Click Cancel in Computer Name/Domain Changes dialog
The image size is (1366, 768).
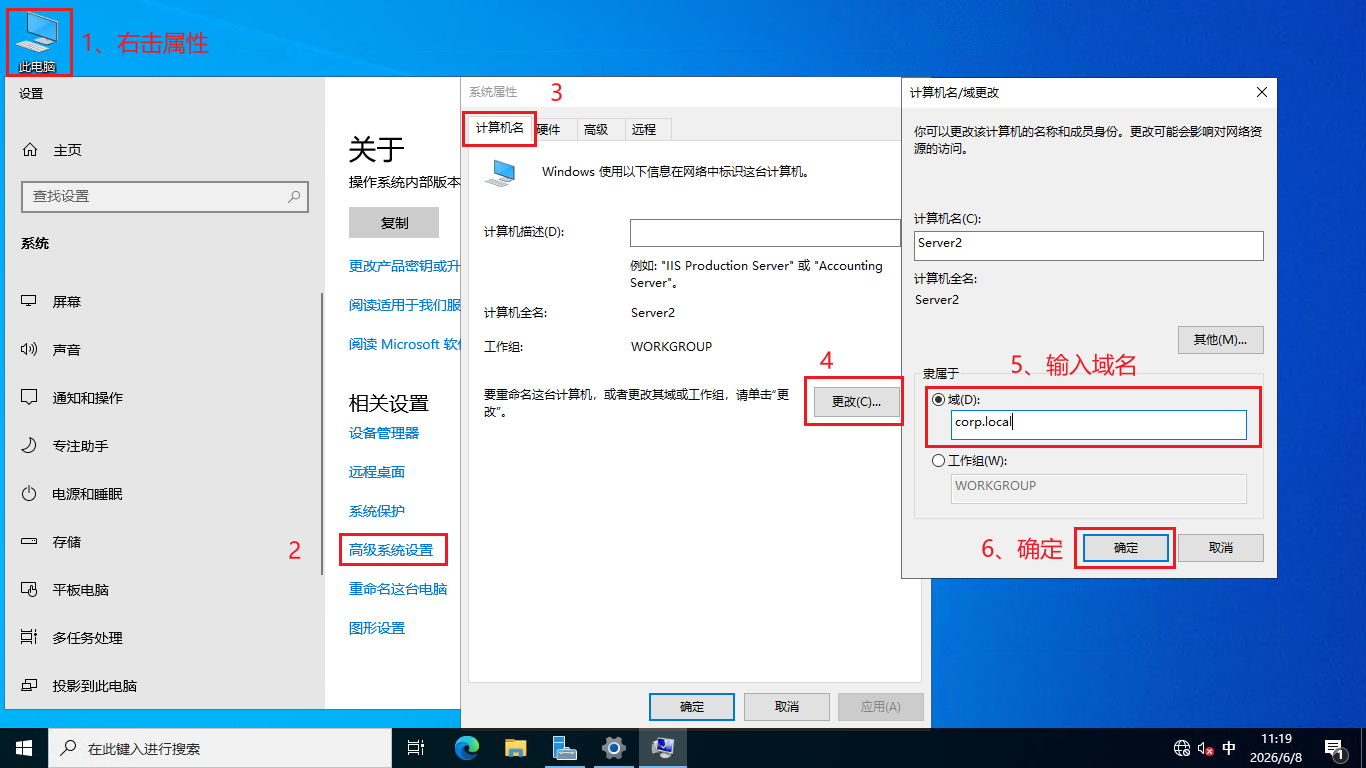[1221, 548]
